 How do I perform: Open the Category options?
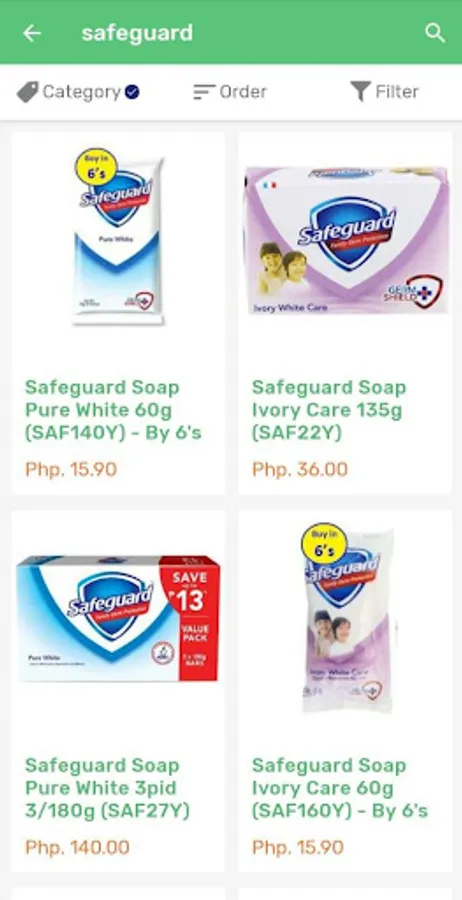78,92
